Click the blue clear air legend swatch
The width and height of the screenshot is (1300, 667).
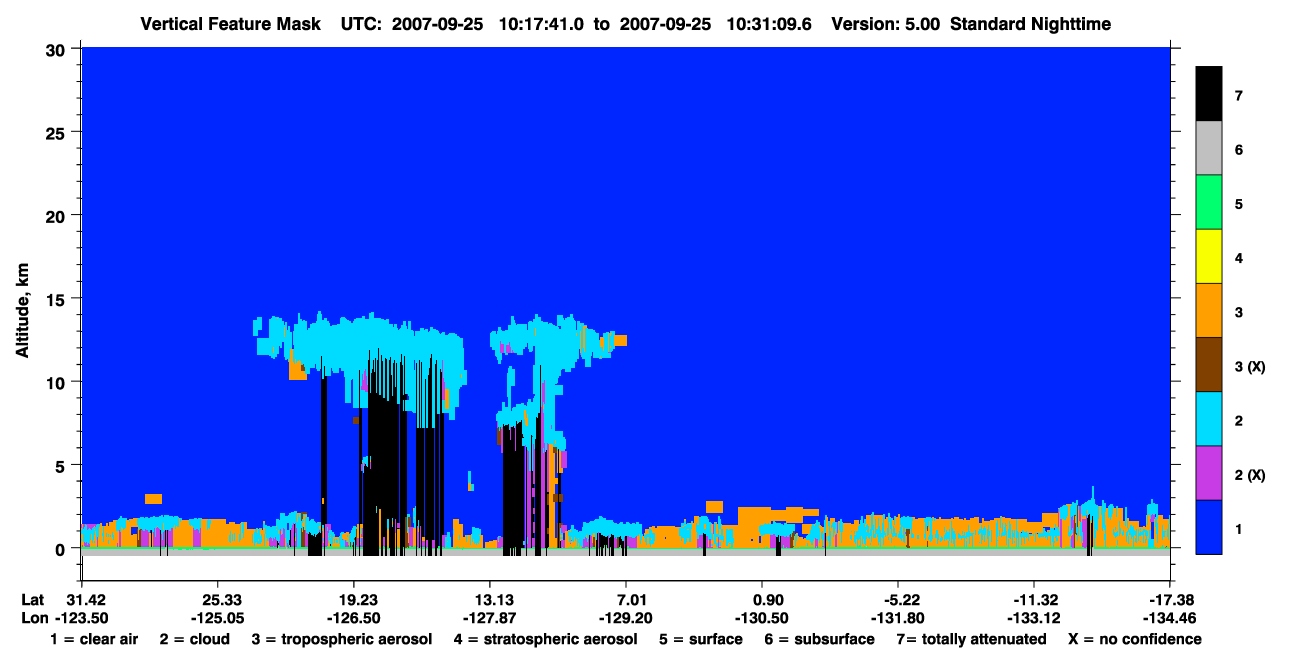click(1209, 526)
